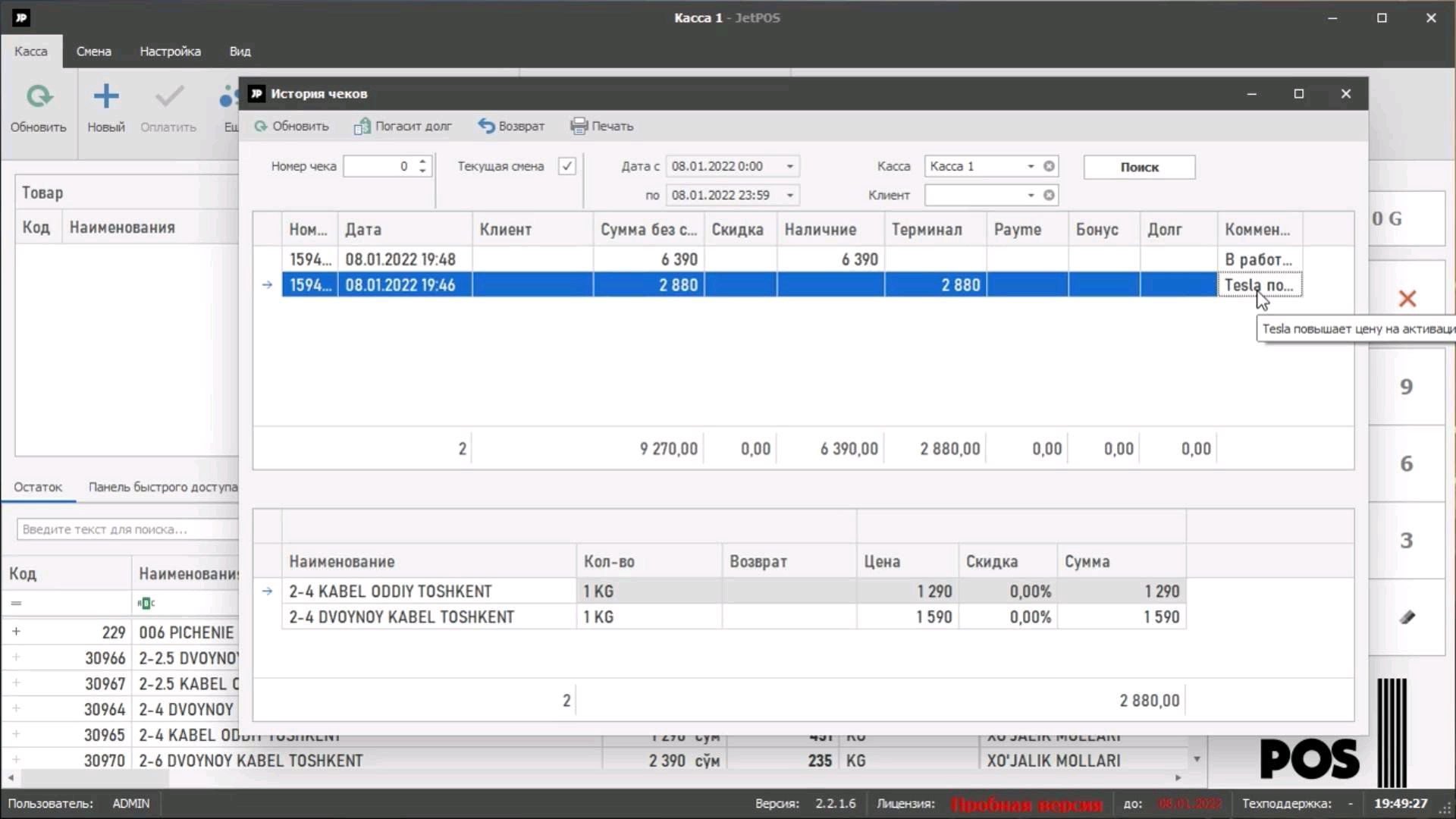The width and height of the screenshot is (1456, 819).
Task: Expand the Клиент combo box
Action: pyautogui.click(x=1031, y=196)
